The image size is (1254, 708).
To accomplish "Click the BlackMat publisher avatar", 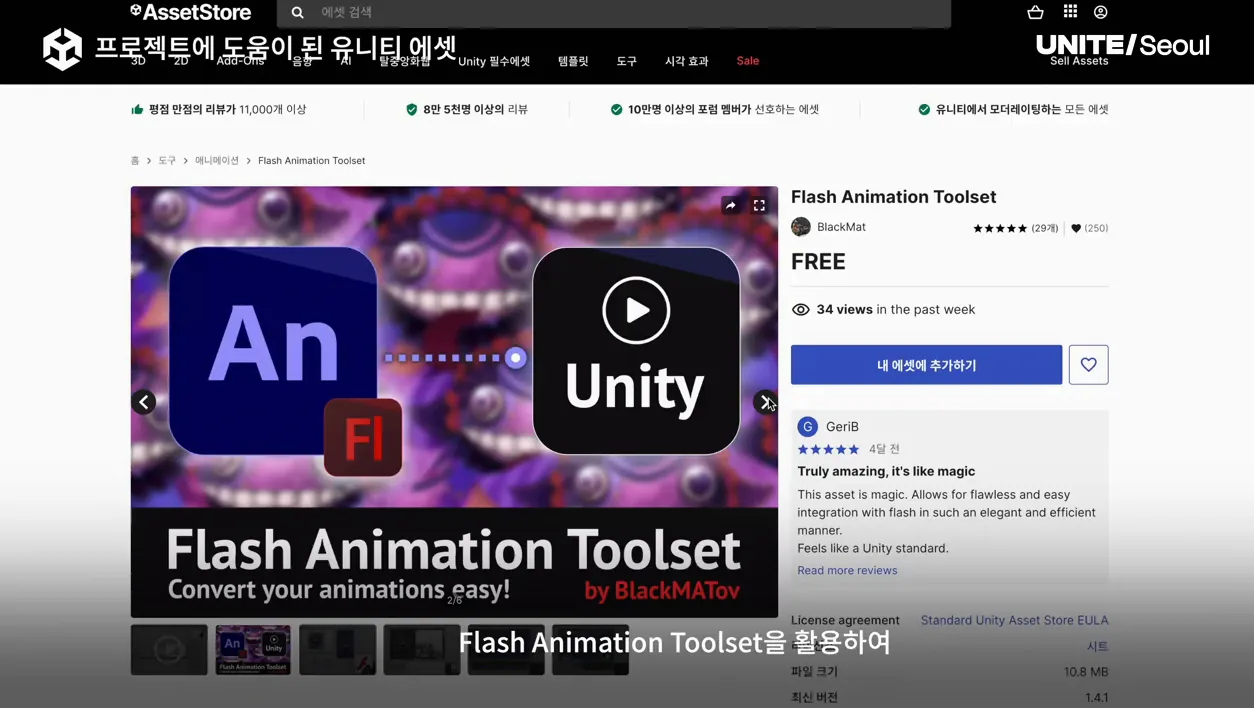I will (801, 227).
